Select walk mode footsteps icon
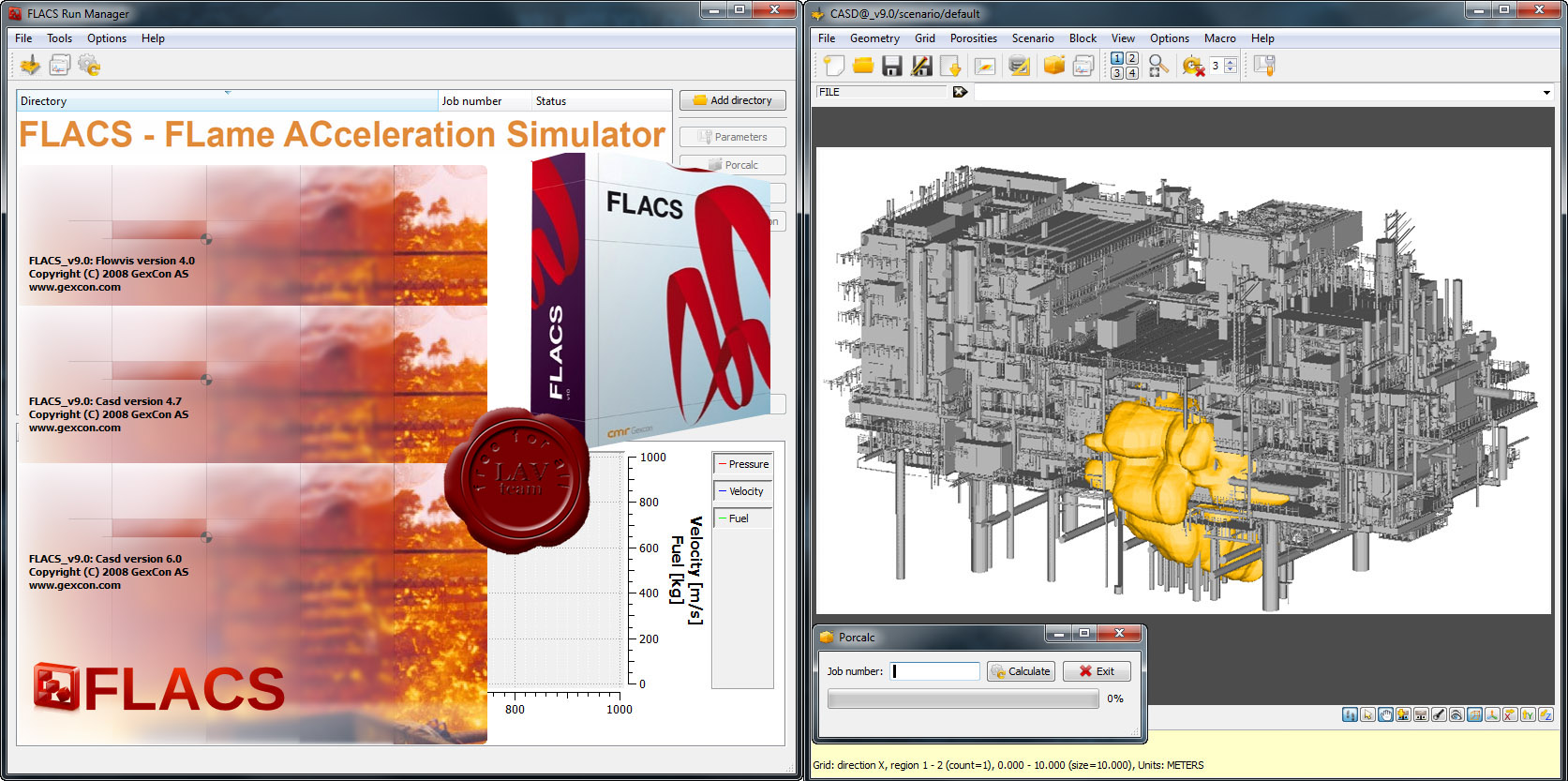1568x781 pixels. (x=1350, y=714)
